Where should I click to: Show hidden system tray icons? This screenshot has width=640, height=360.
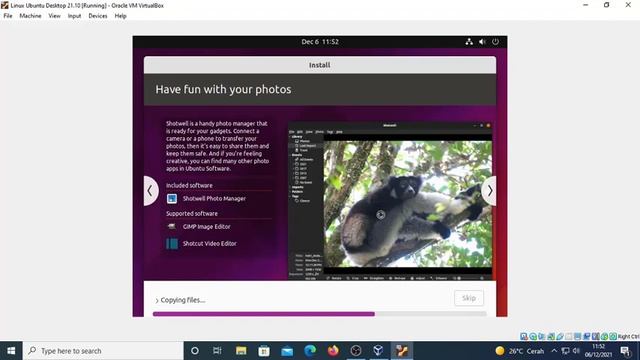tap(554, 351)
